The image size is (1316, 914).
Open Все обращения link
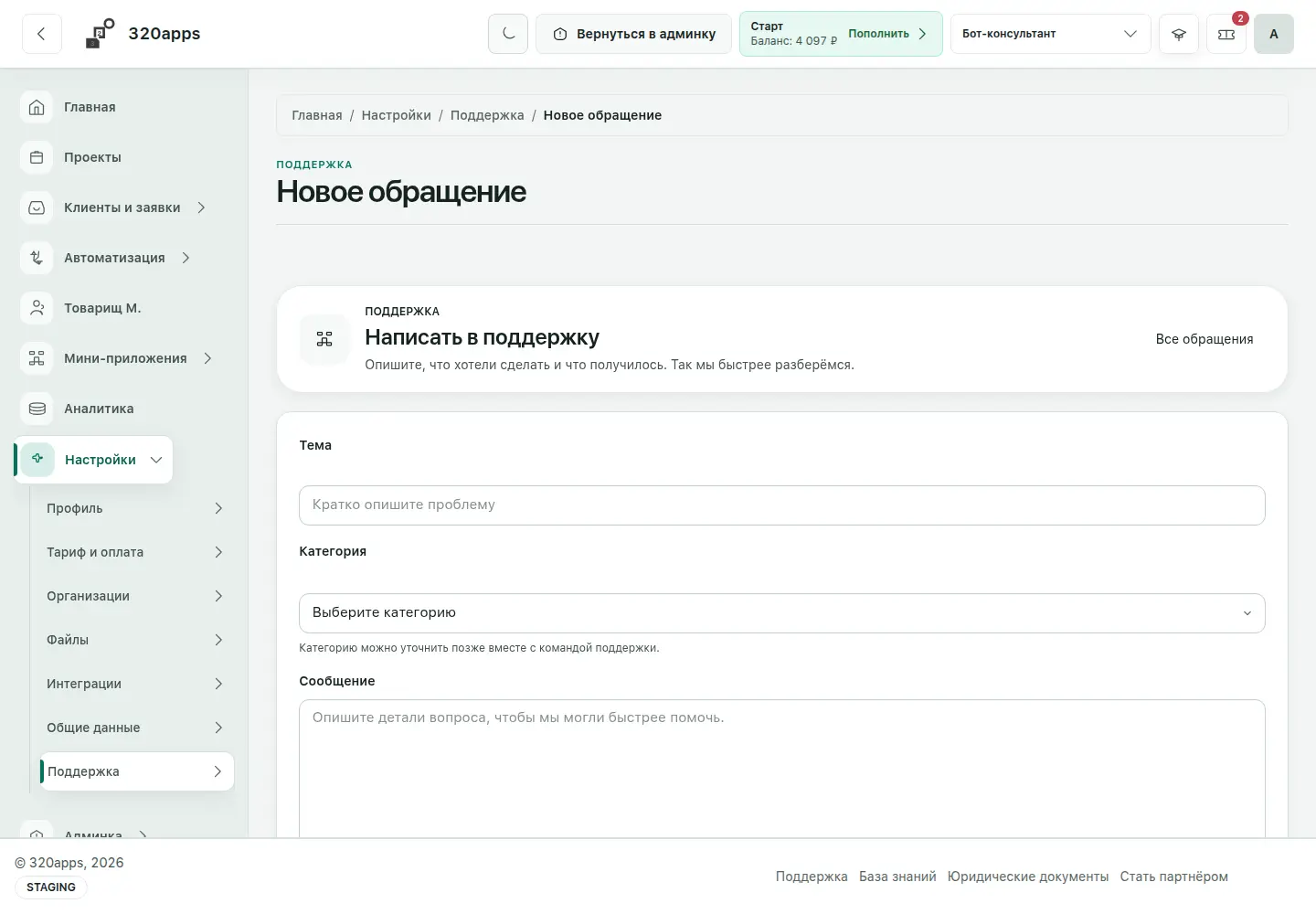pyautogui.click(x=1204, y=339)
